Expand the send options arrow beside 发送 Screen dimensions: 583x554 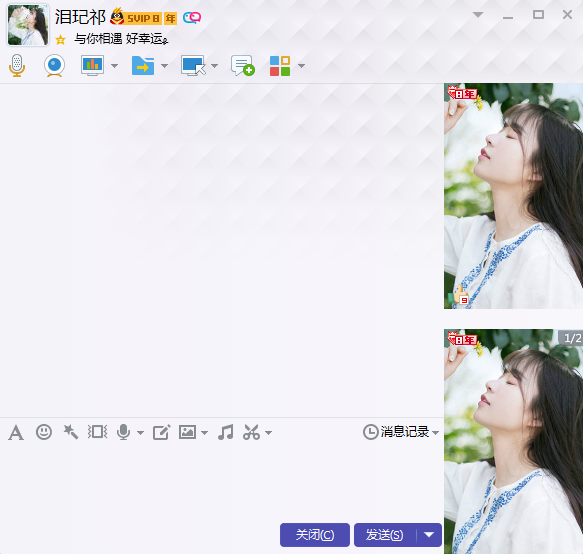[x=429, y=535]
